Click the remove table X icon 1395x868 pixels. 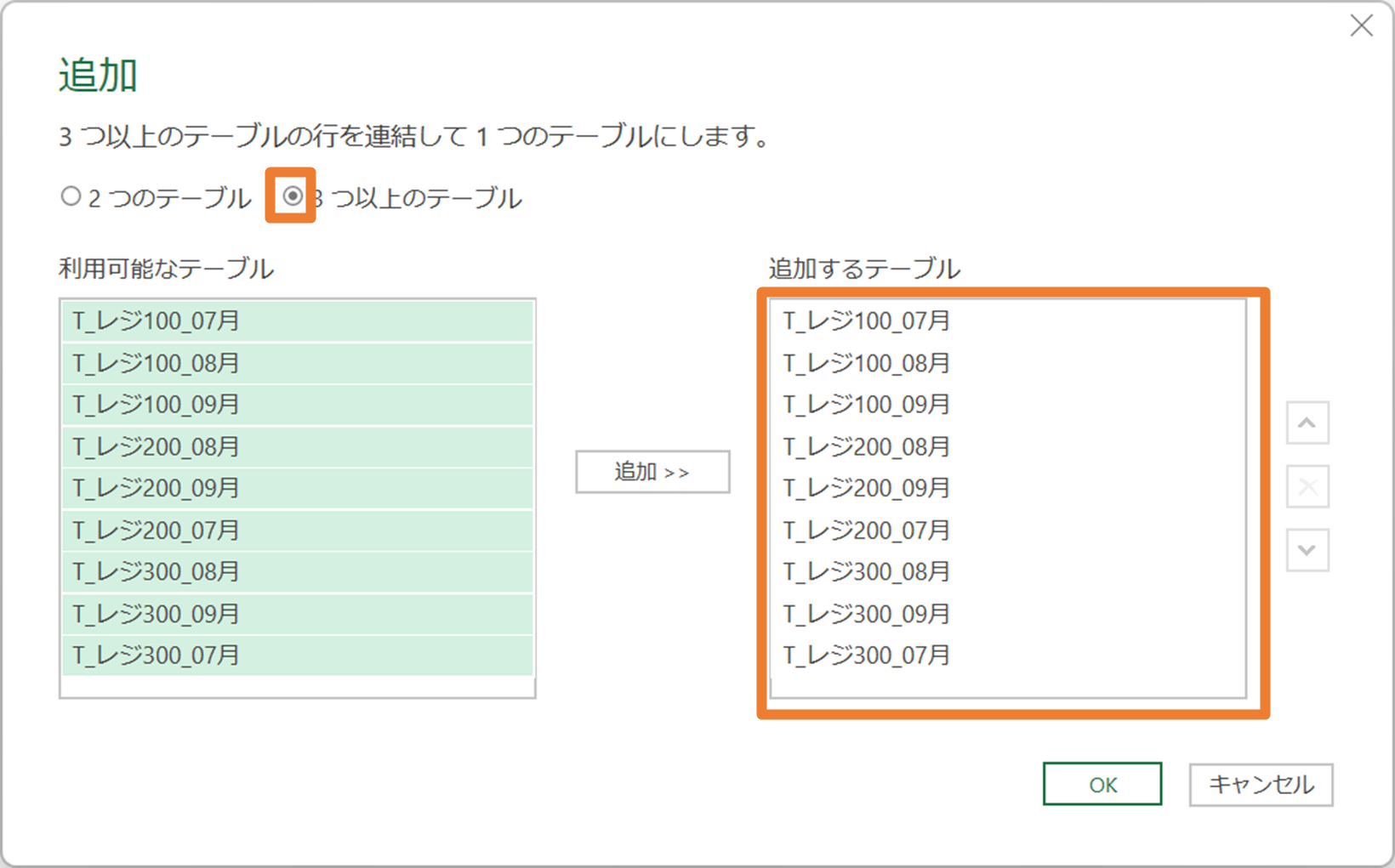pyautogui.click(x=1307, y=486)
